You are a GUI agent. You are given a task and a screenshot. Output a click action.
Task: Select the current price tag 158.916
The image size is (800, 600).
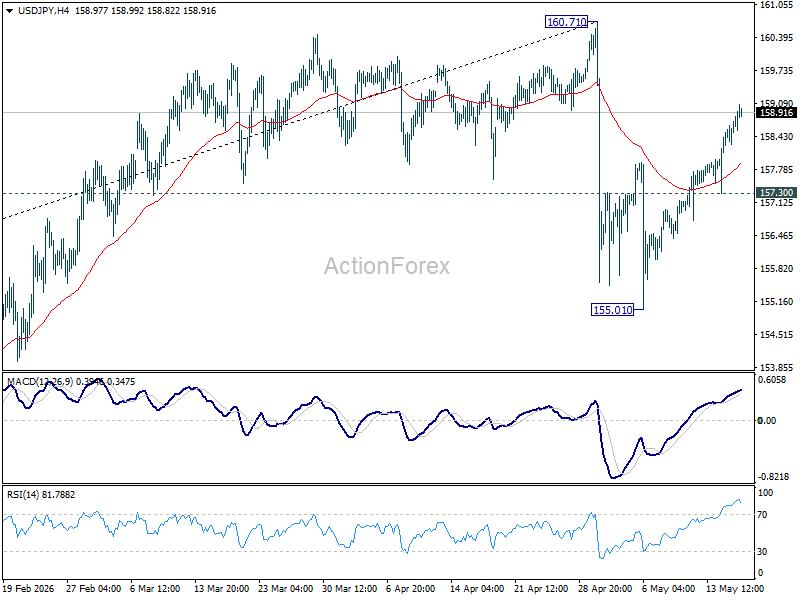(777, 113)
